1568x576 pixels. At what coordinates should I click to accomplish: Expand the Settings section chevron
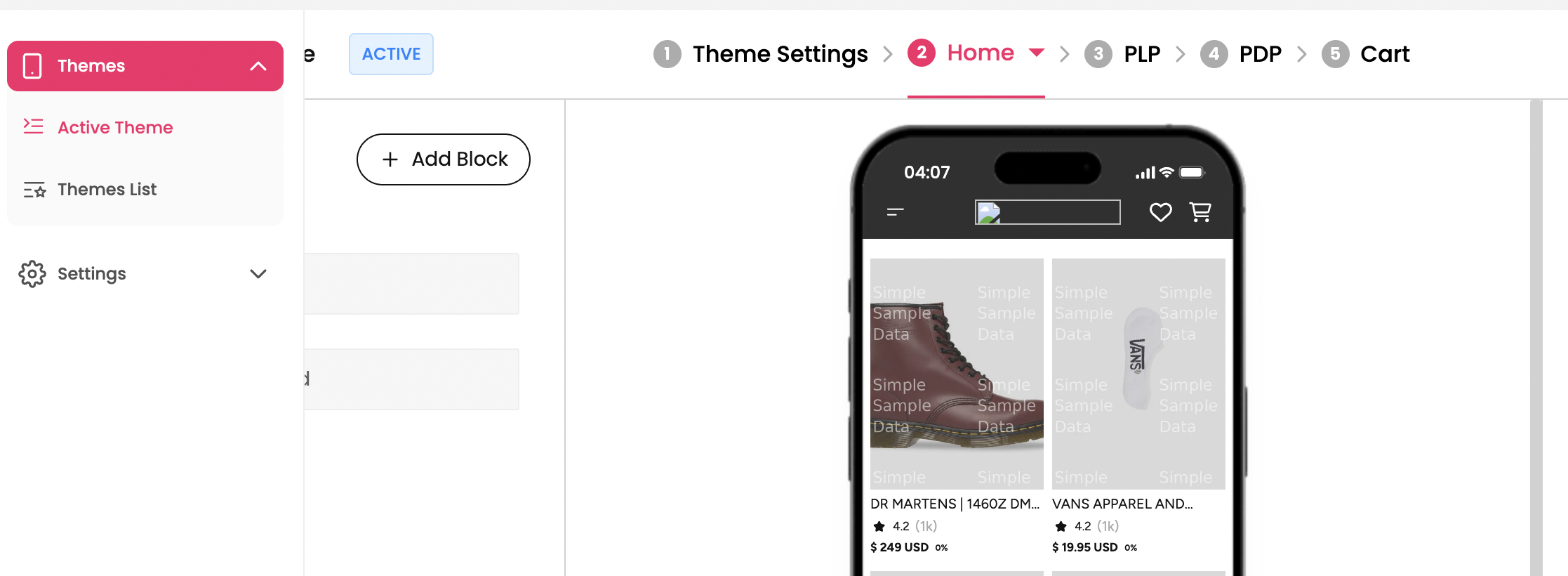click(x=258, y=274)
